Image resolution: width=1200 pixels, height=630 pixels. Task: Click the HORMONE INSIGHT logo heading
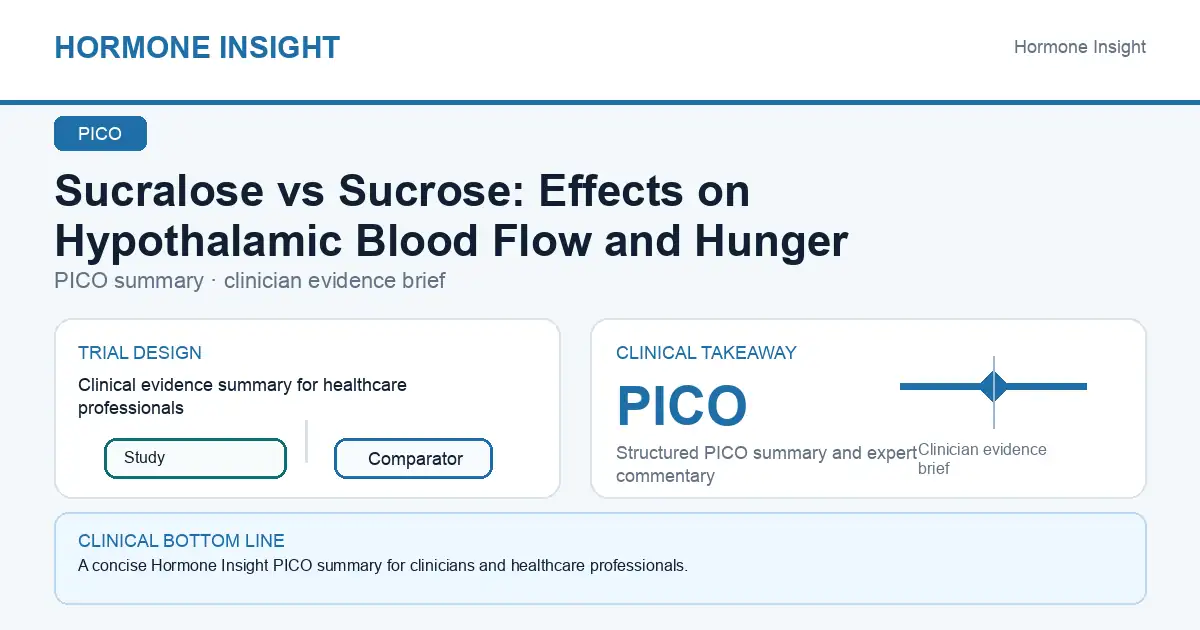tap(197, 47)
